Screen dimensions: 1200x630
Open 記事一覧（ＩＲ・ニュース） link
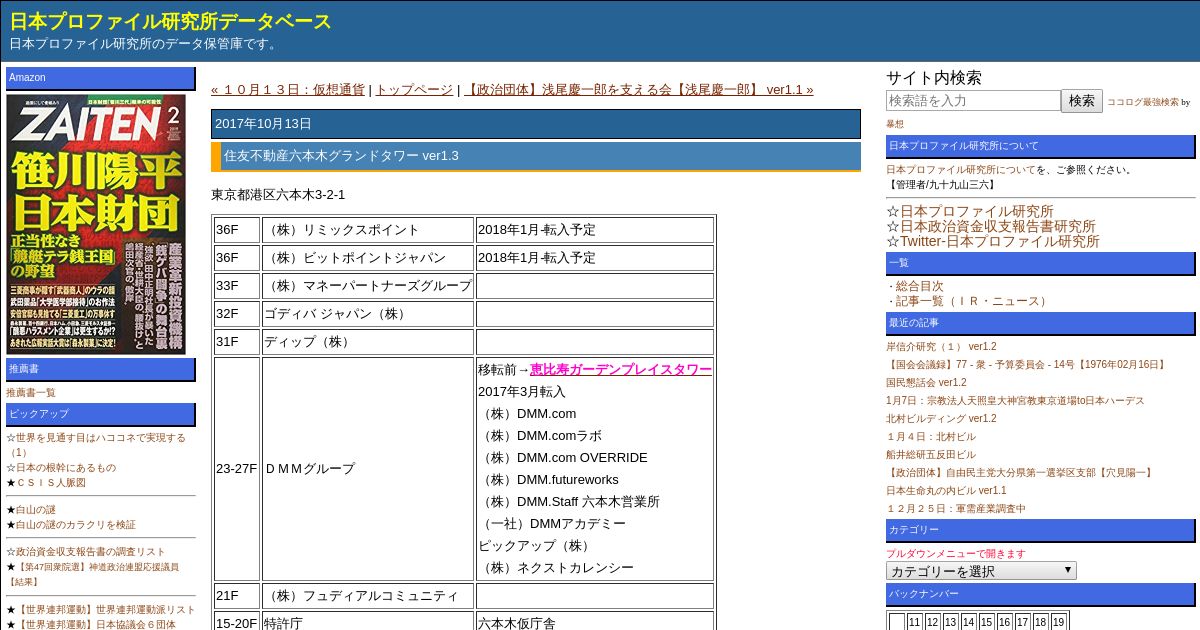coord(973,301)
